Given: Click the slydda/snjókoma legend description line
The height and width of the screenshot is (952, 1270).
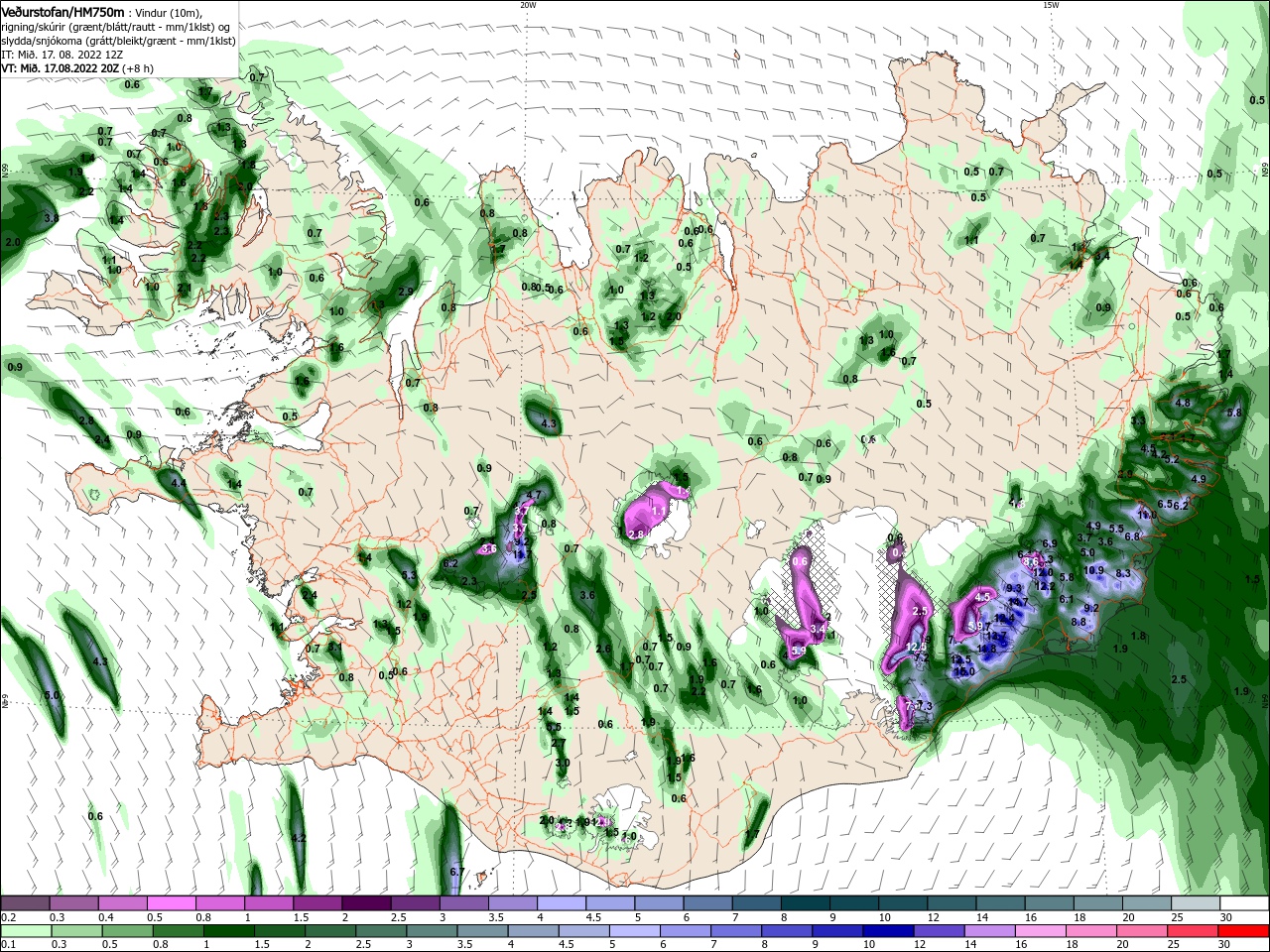Looking at the screenshot, I should 118,40.
